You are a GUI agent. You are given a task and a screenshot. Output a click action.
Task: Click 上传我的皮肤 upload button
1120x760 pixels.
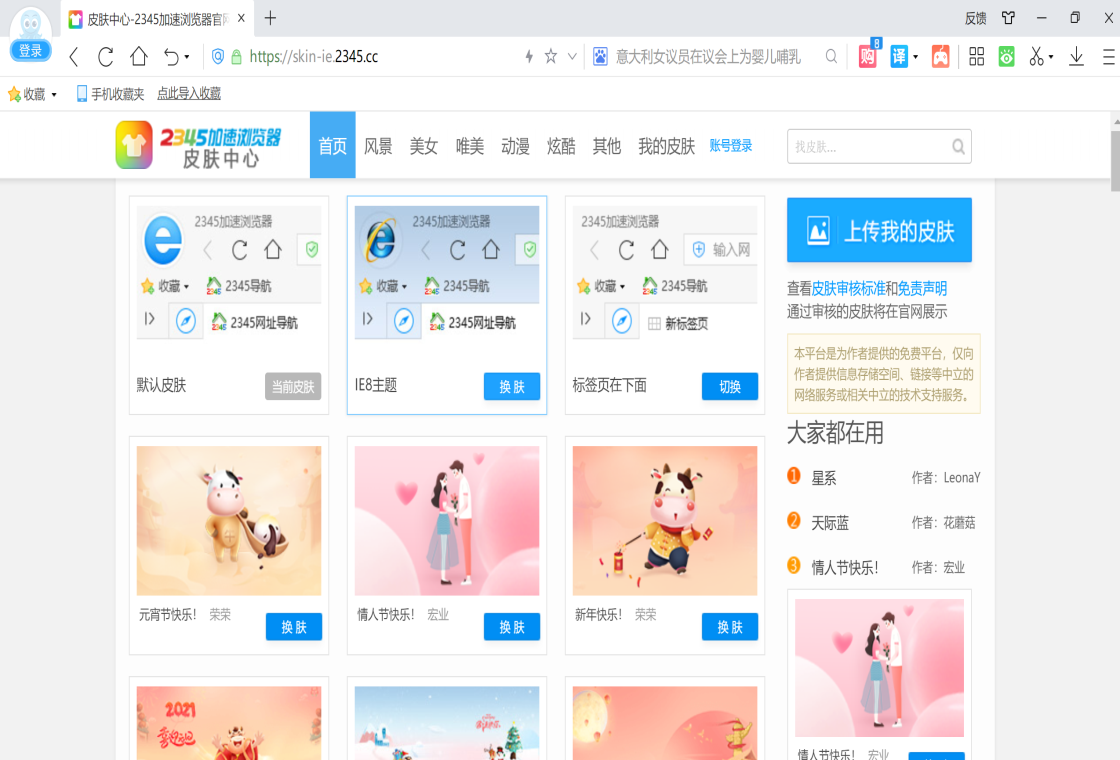click(879, 230)
